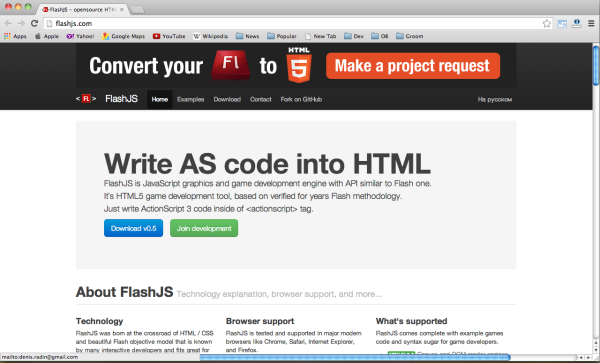Open the New Tab bookmark
Image resolution: width=600 pixels, height=363 pixels.
[x=321, y=36]
